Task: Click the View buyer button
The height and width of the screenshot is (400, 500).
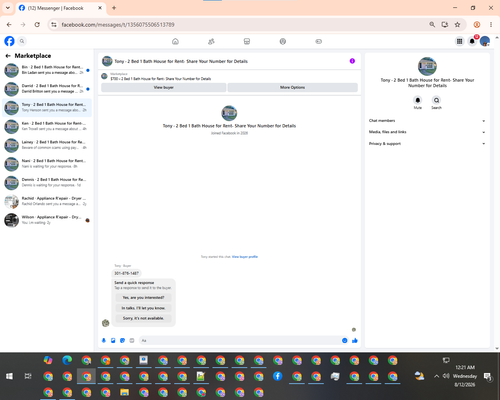Action: tap(164, 87)
